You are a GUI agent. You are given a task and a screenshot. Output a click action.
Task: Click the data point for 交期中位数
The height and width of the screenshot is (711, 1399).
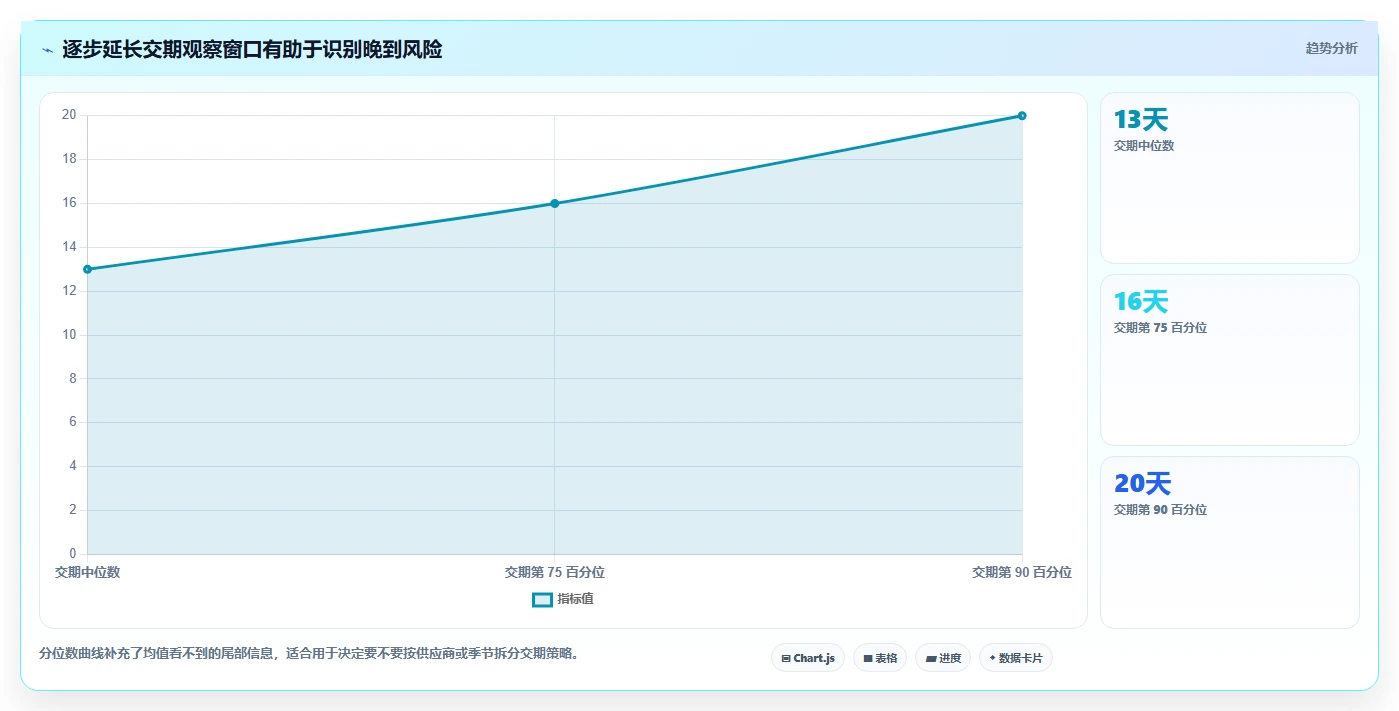88,269
